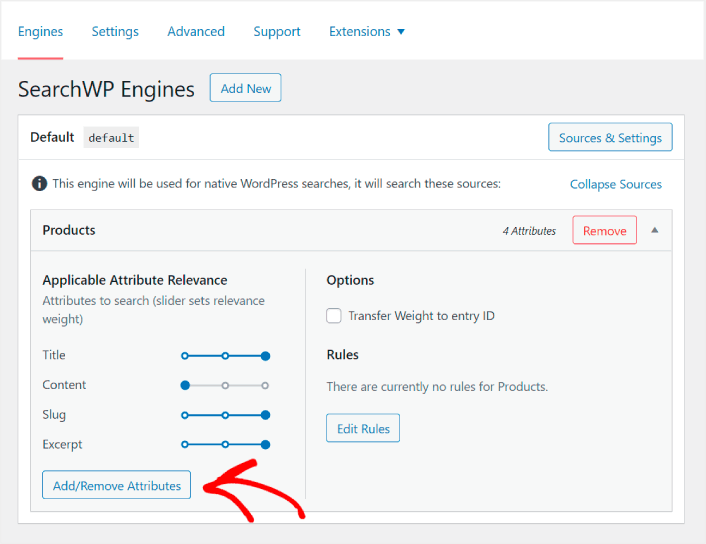
Task: Click the SearchWP Engines page title
Action: [106, 89]
